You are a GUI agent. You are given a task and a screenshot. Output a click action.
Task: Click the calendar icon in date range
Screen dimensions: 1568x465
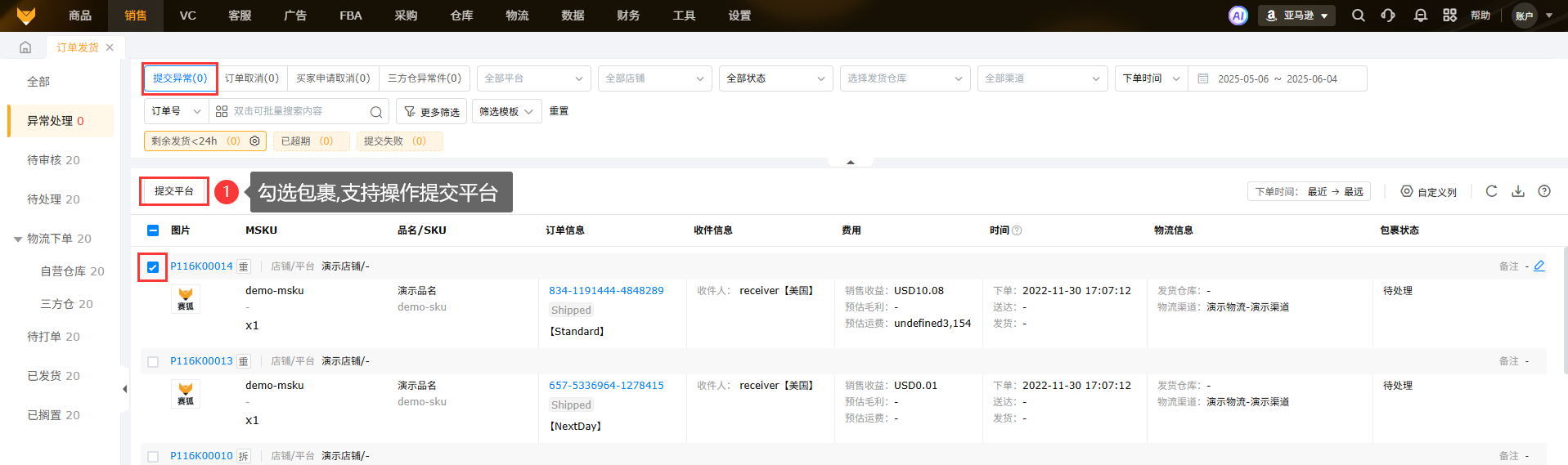[x=1203, y=78]
